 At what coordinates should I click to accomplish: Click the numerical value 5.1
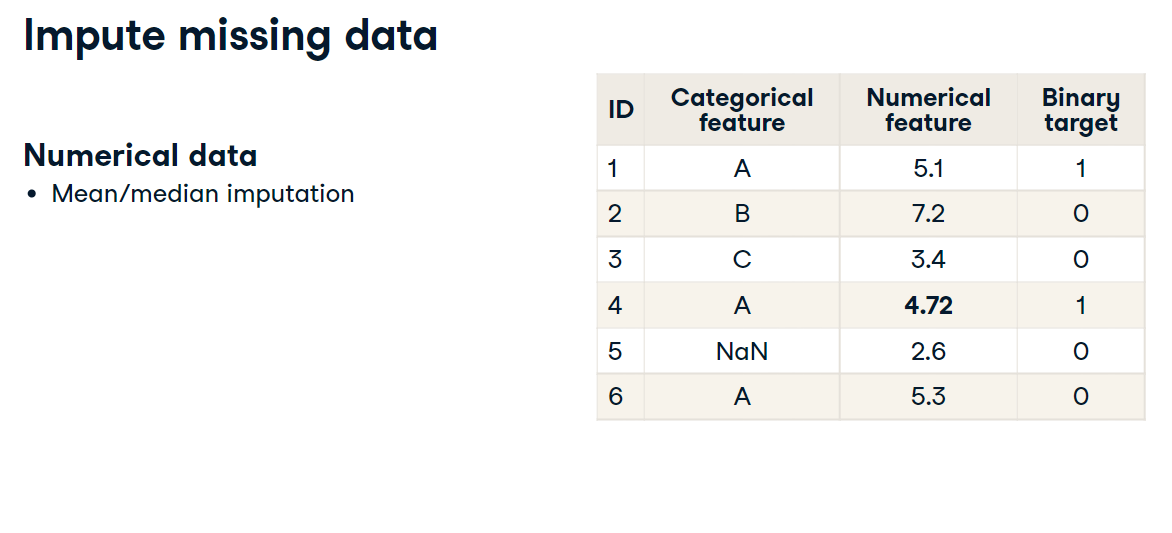928,168
